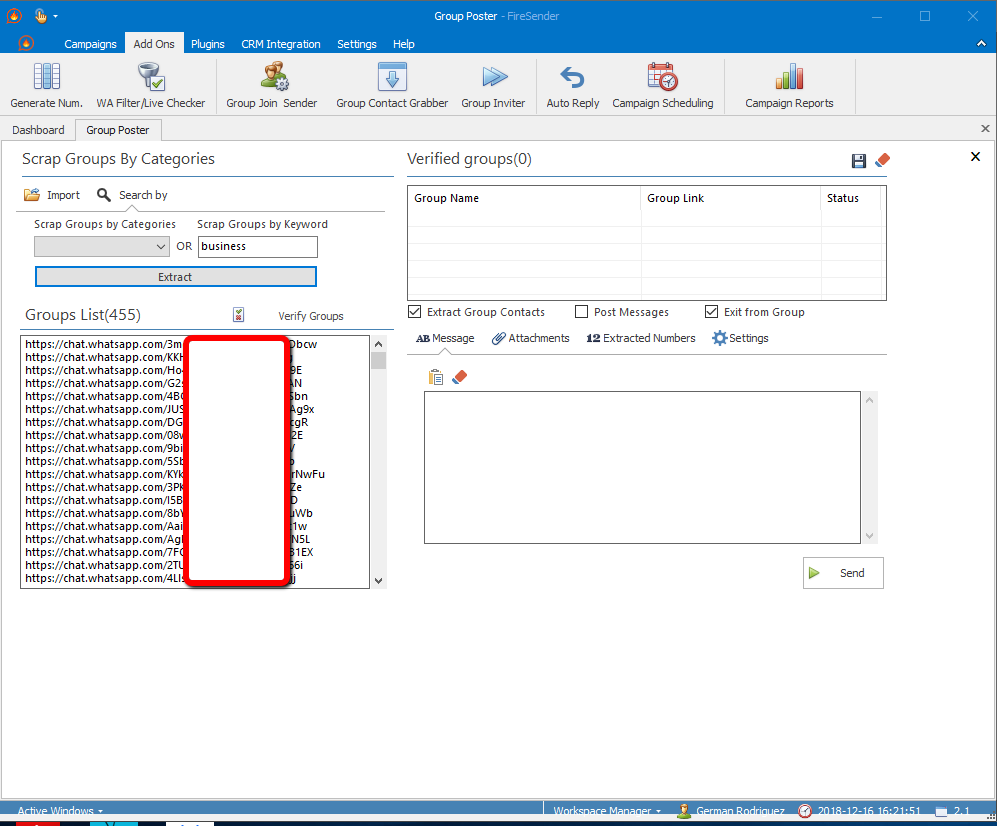View the Extracted Numbers tab
997x826 pixels.
(641, 338)
